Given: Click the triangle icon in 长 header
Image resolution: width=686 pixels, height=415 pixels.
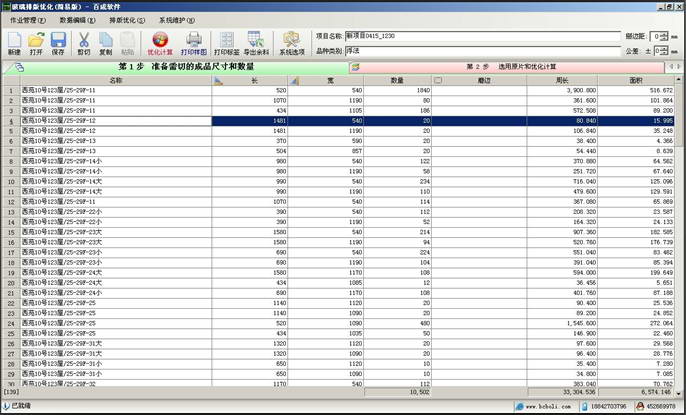Looking at the screenshot, I should tap(218, 81).
